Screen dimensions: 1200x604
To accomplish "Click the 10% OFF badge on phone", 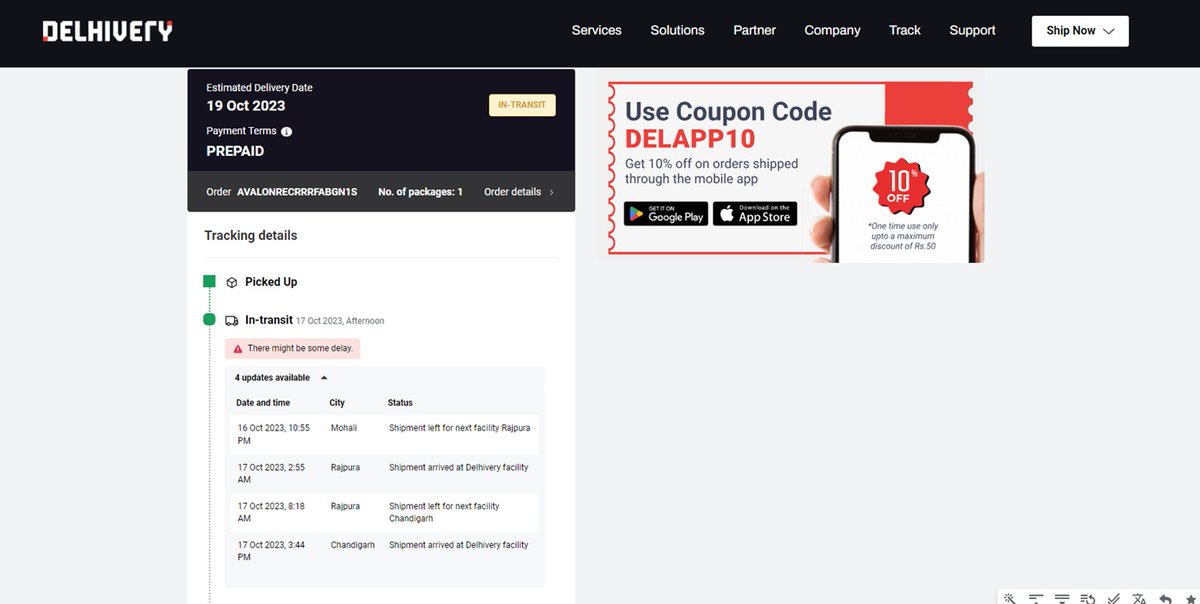I will (x=901, y=186).
